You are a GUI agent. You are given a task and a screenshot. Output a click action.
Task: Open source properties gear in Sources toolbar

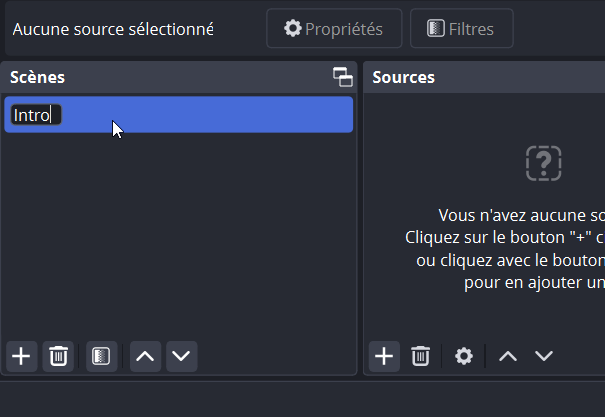464,356
